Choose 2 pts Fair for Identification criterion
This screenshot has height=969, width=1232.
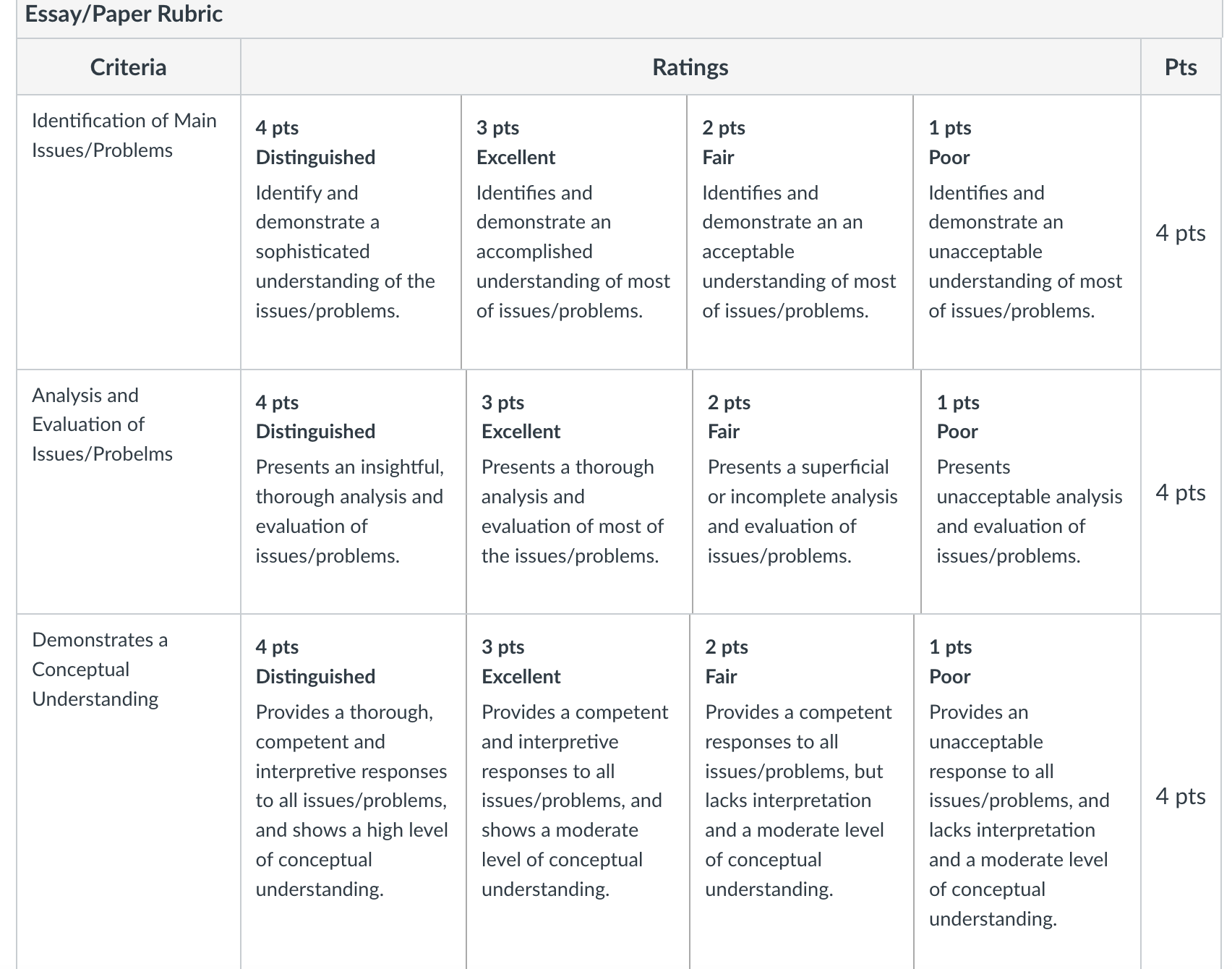[800, 232]
